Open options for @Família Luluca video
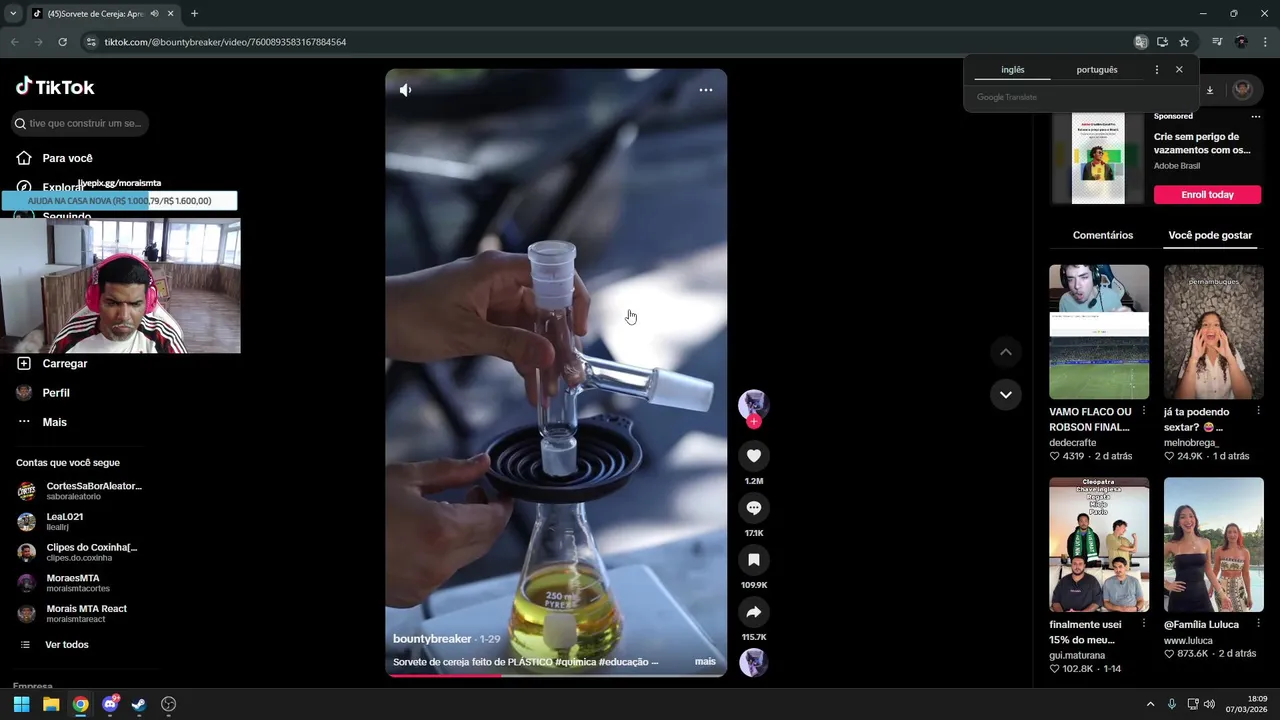 pos(1258,624)
